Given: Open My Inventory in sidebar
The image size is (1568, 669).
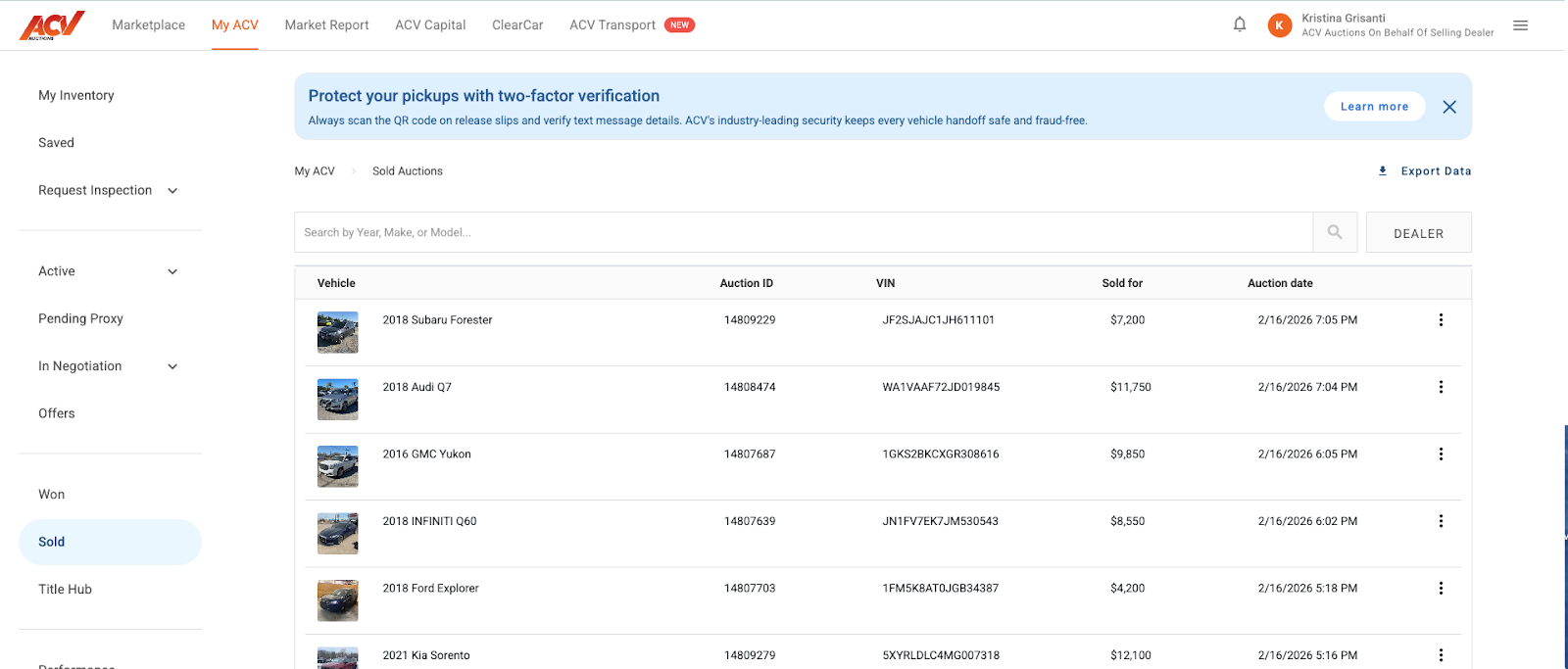Looking at the screenshot, I should point(76,95).
